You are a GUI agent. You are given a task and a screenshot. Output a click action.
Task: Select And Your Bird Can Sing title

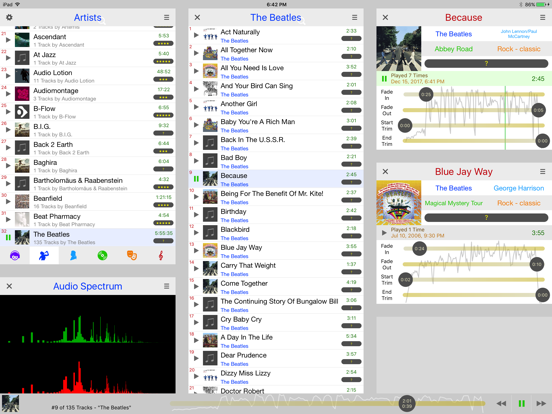(x=256, y=86)
